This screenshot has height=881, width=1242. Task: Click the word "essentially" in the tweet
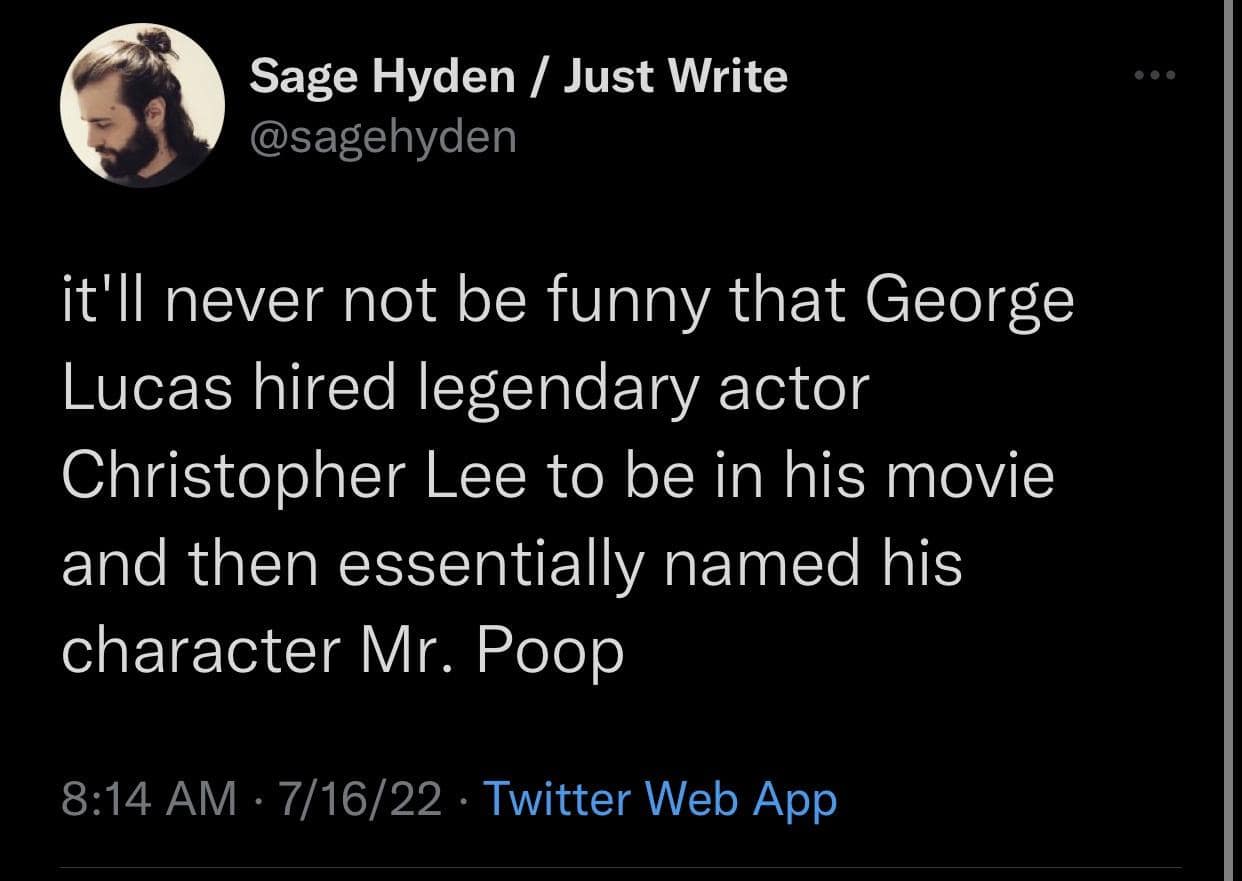point(489,562)
